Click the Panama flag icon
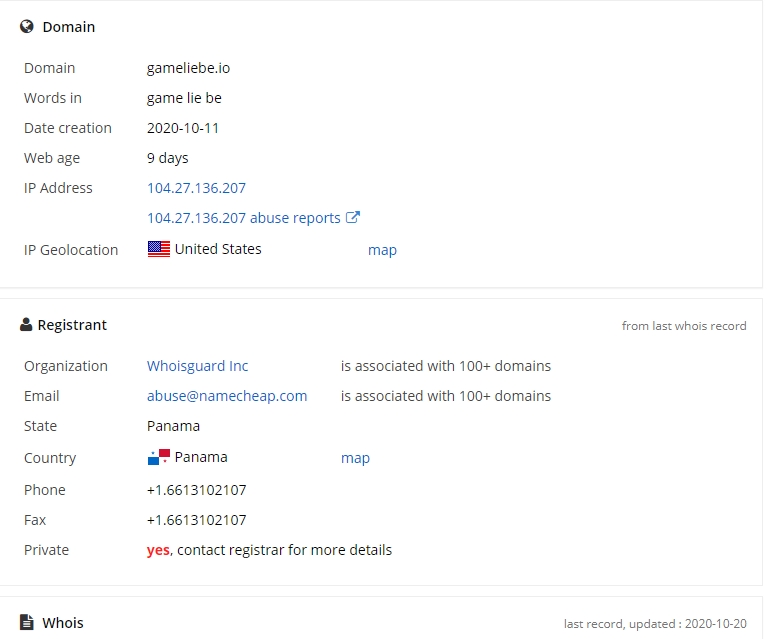The width and height of the screenshot is (767, 639). click(158, 457)
